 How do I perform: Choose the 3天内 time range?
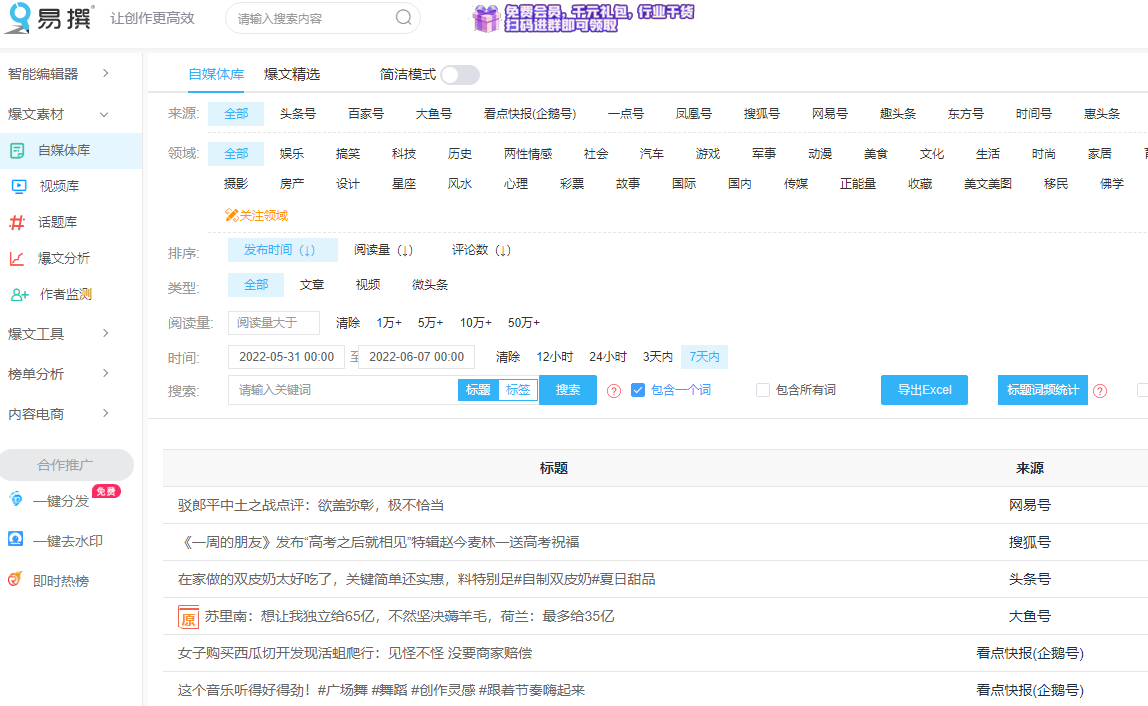click(657, 357)
